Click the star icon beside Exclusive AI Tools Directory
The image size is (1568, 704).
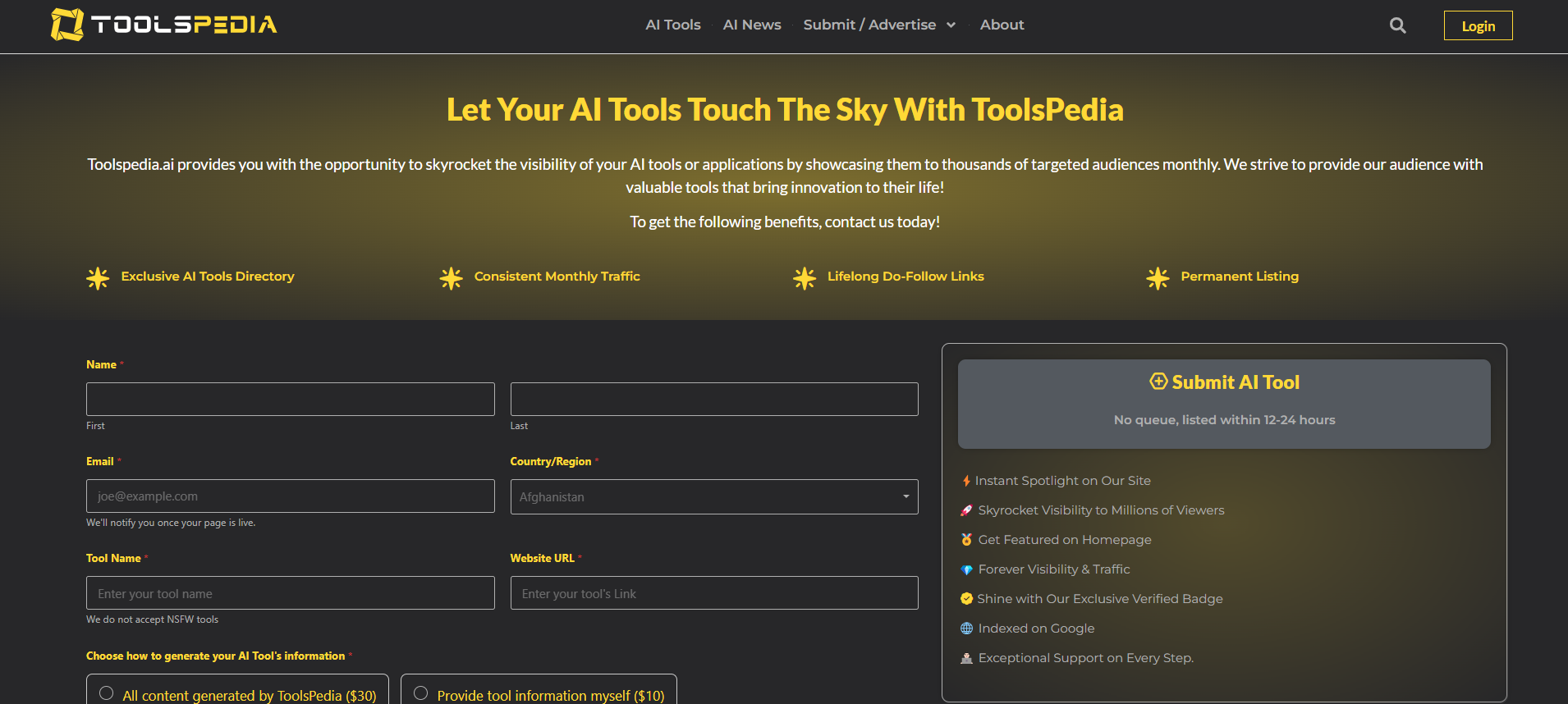coord(98,278)
